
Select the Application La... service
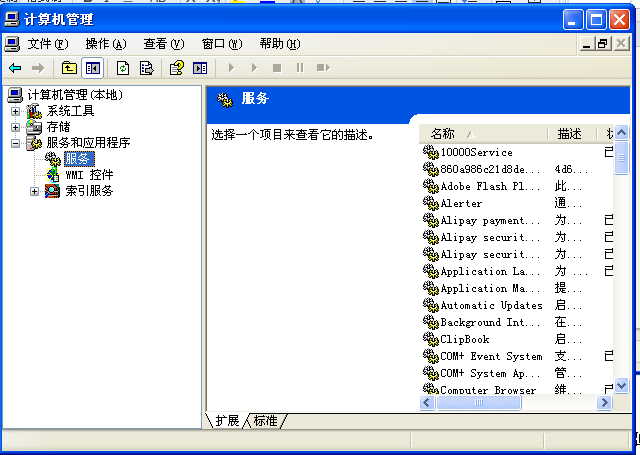pos(490,271)
